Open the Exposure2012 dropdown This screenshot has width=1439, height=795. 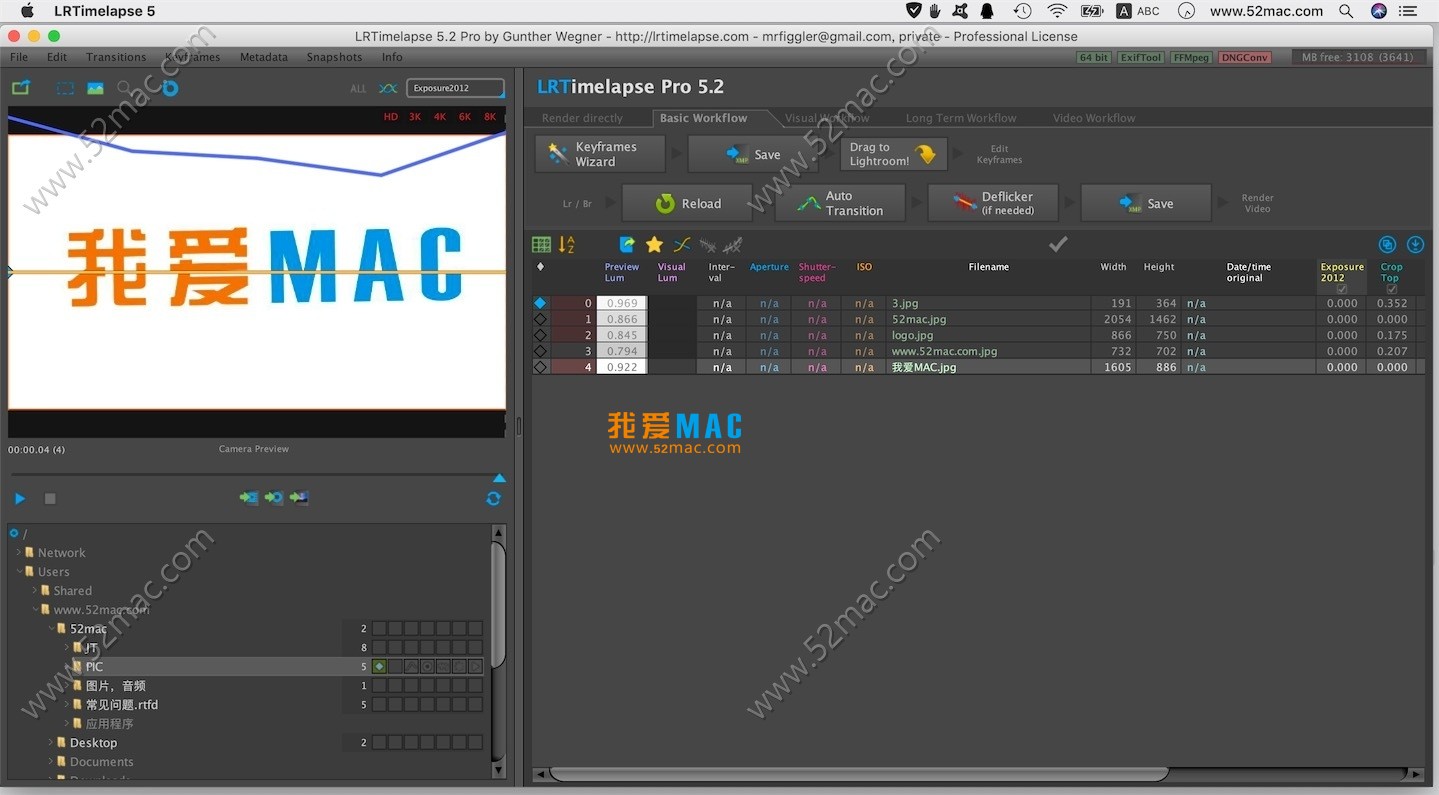tap(455, 88)
